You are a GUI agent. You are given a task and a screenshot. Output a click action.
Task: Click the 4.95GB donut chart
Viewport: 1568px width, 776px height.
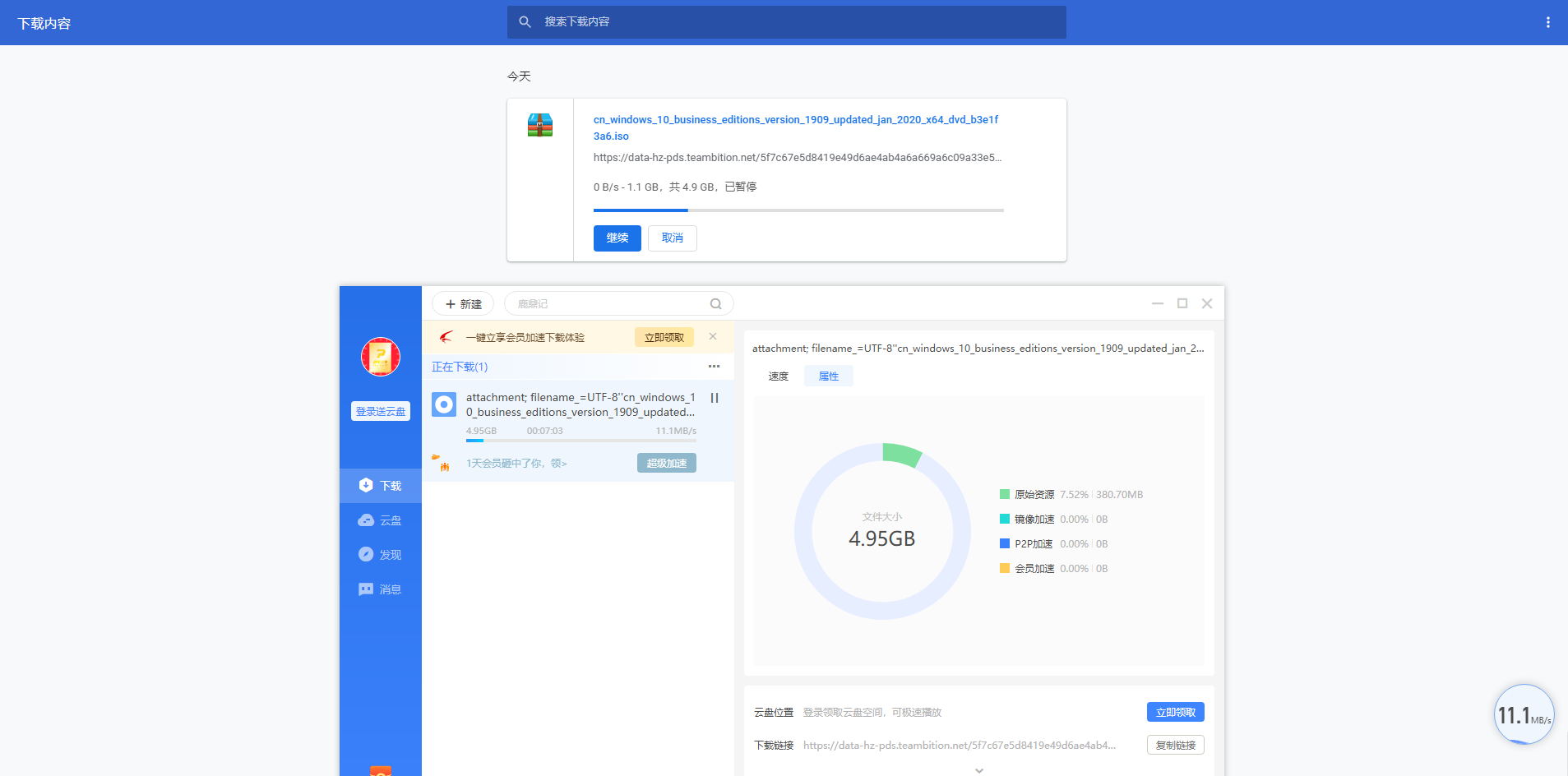coord(882,531)
